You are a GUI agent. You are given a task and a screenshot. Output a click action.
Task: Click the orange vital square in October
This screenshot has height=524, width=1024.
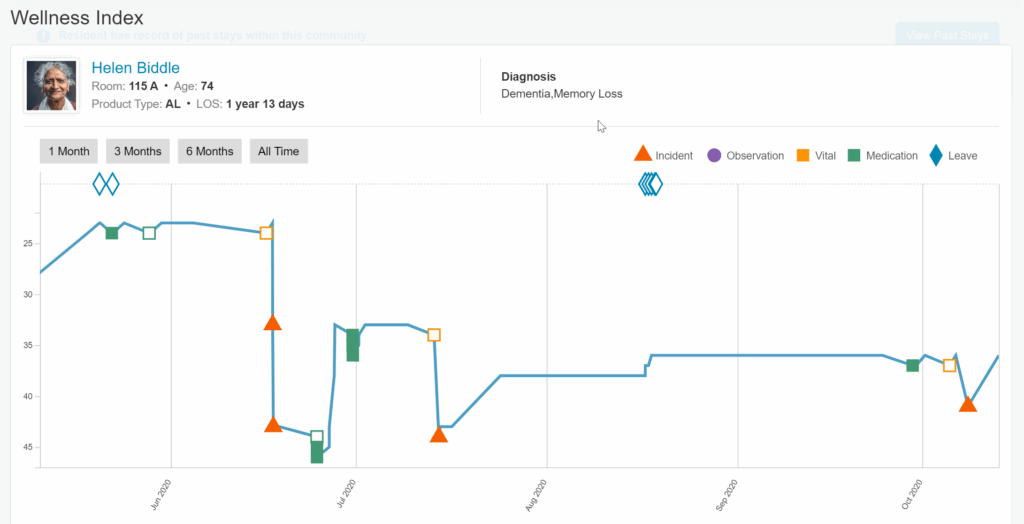[x=949, y=365]
